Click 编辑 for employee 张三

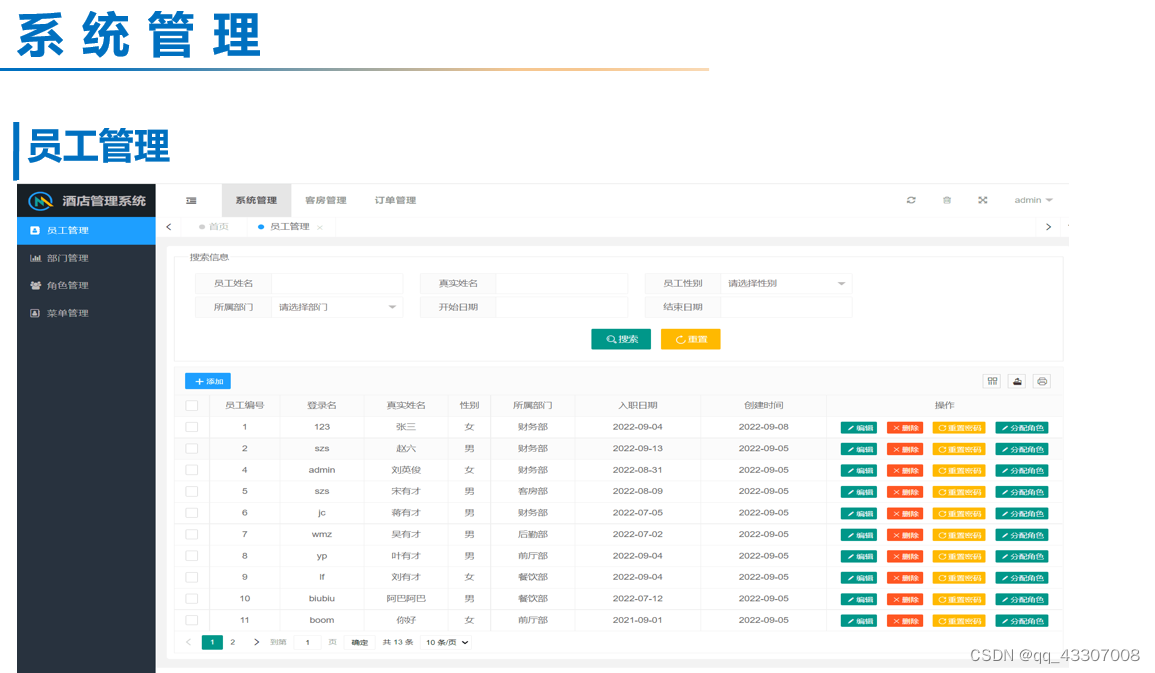point(859,428)
